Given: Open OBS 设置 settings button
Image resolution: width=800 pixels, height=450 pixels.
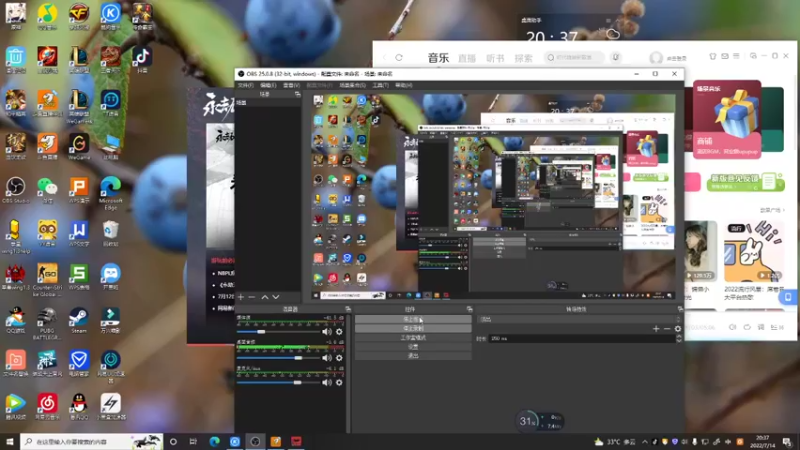Looking at the screenshot, I should (413, 347).
